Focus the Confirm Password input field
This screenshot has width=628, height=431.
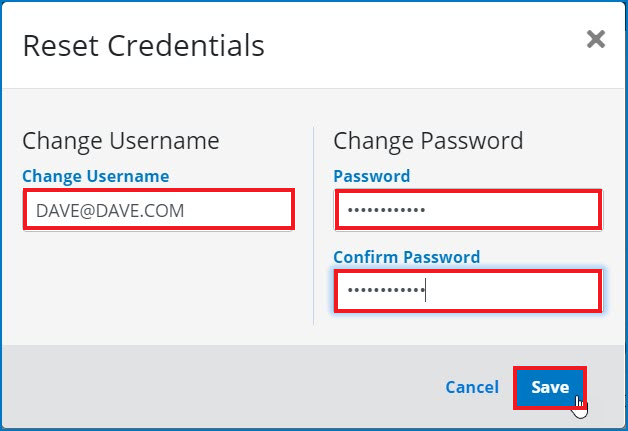pyautogui.click(x=467, y=291)
